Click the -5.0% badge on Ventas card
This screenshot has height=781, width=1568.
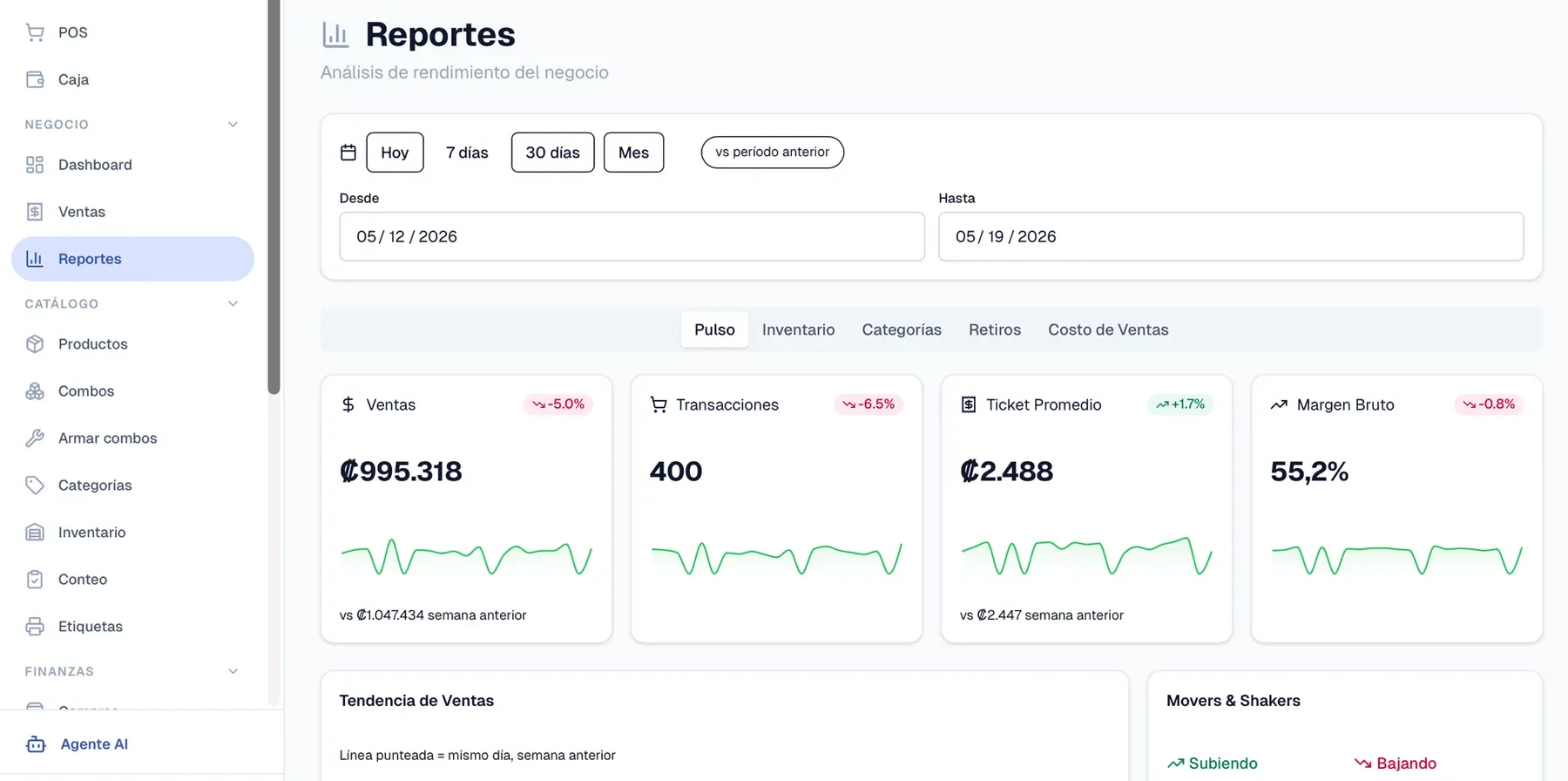pos(558,404)
